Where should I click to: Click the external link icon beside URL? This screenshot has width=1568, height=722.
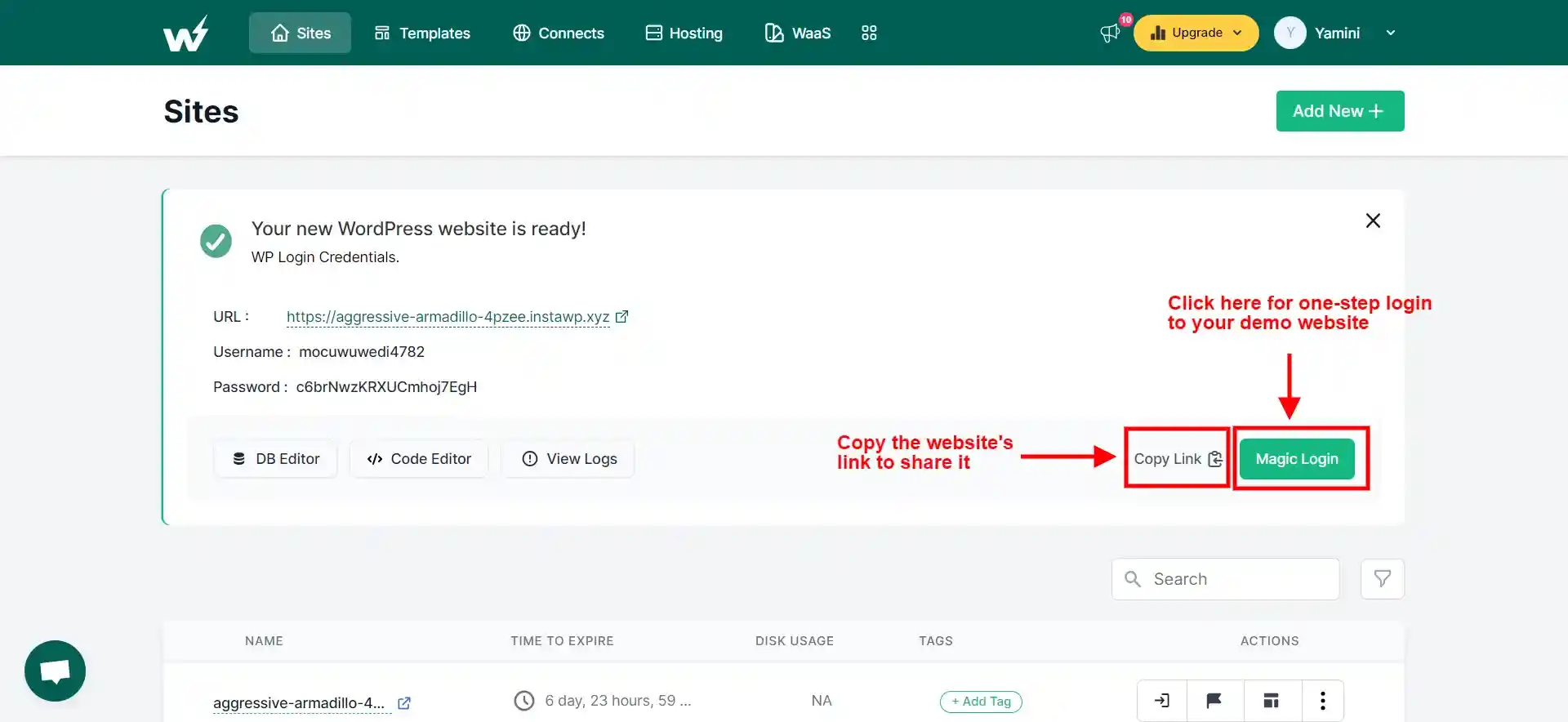[622, 316]
